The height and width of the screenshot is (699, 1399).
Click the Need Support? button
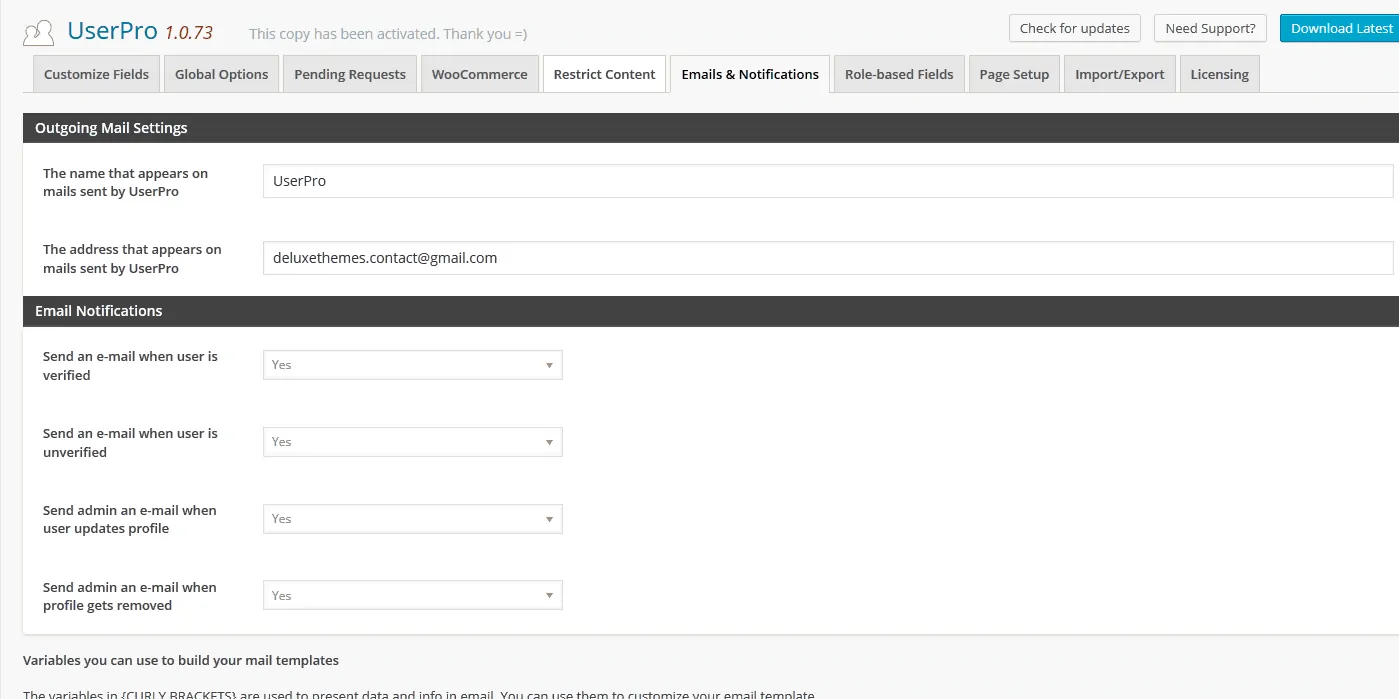tap(1211, 28)
